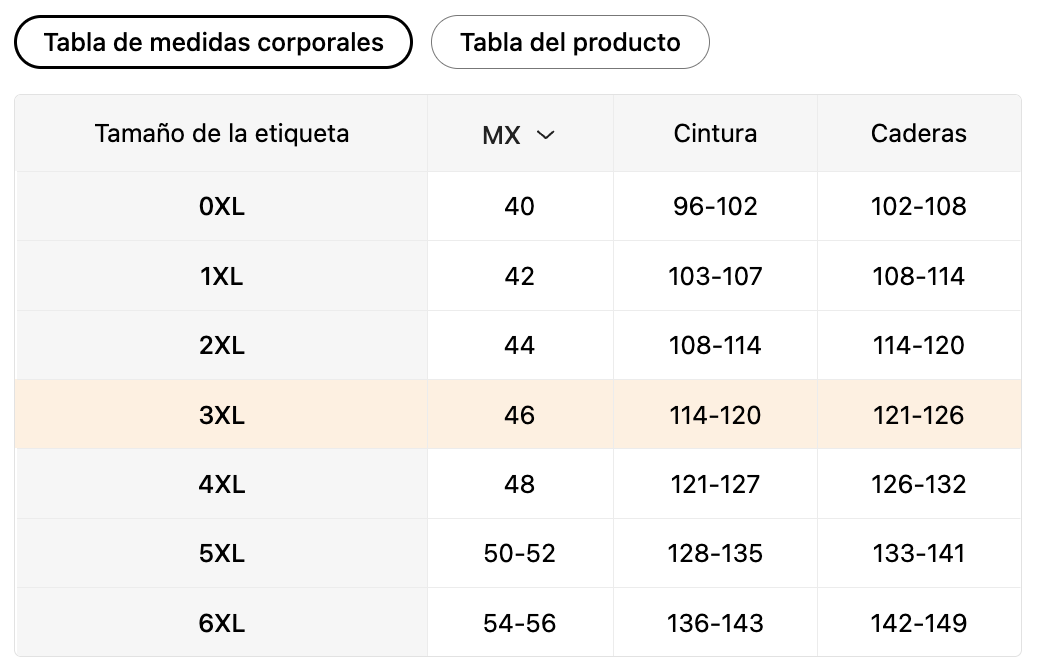Viewport: 1048px width, 670px height.
Task: Click the MX column header label
Action: [x=502, y=135]
